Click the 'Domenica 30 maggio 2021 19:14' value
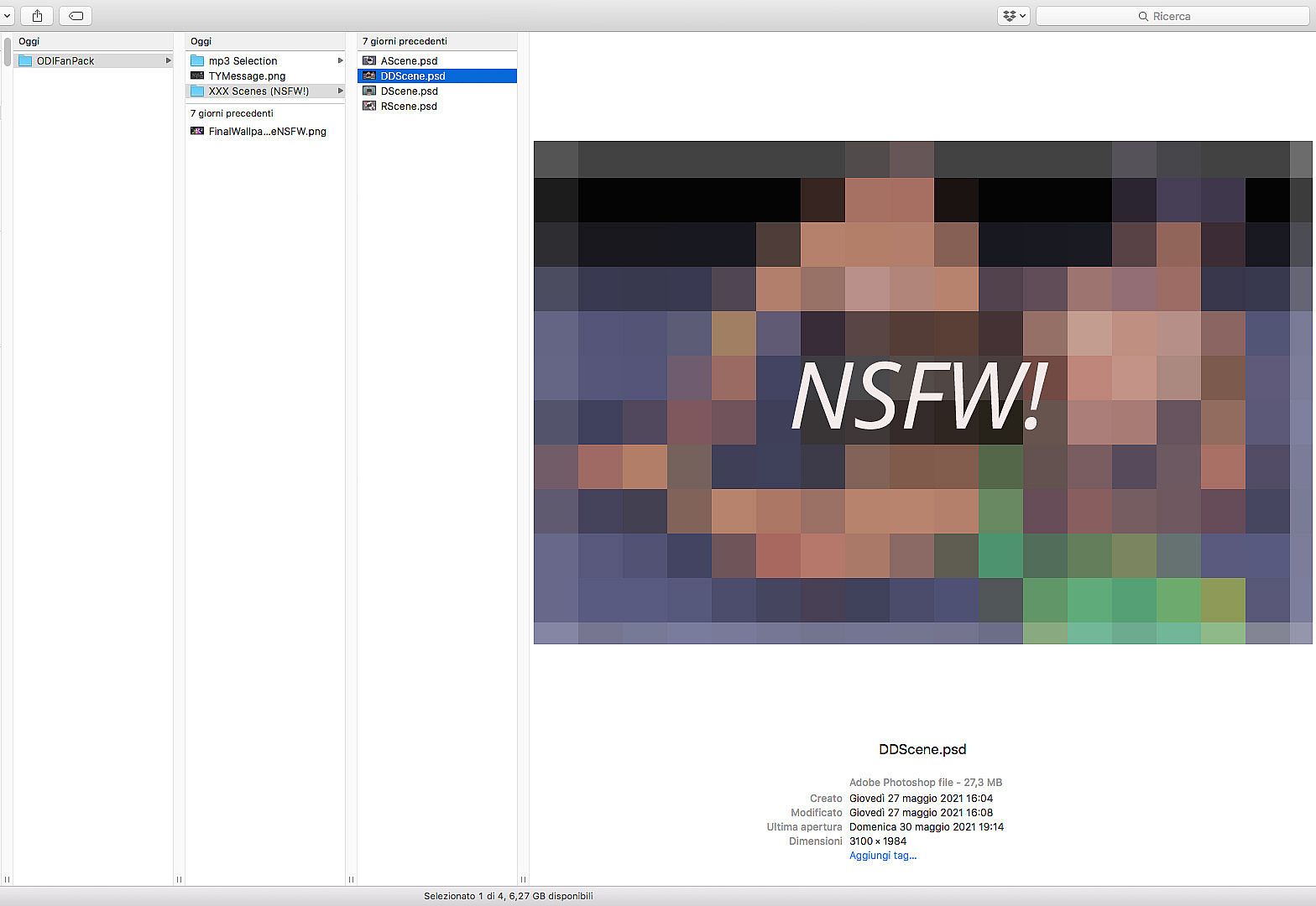Viewport: 1316px width, 906px height. click(x=927, y=827)
